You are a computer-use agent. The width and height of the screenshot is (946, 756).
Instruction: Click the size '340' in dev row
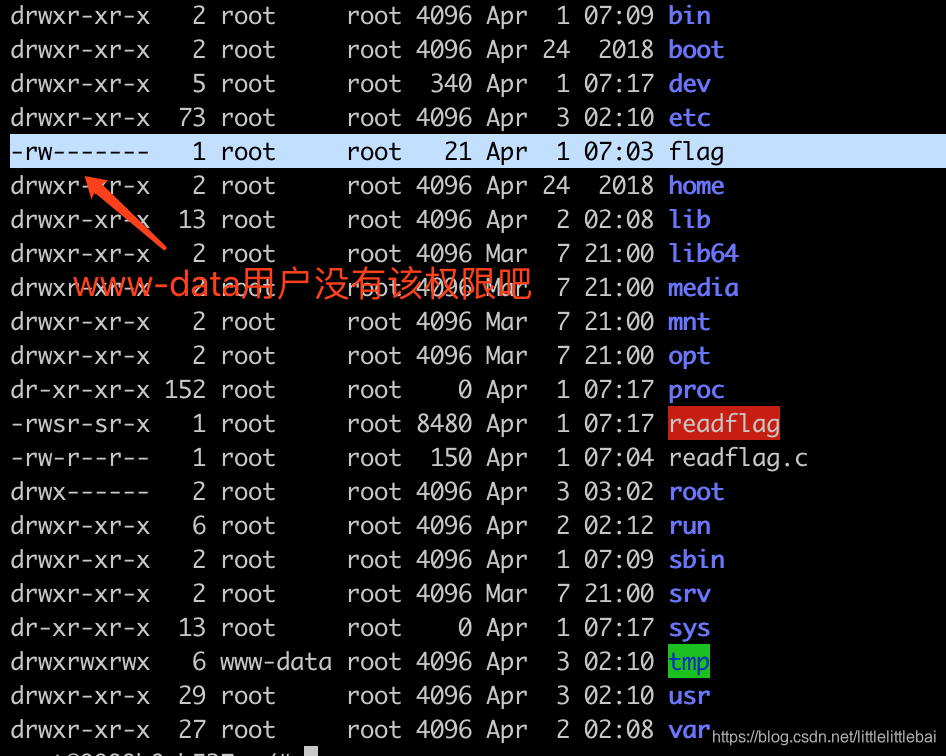point(451,83)
